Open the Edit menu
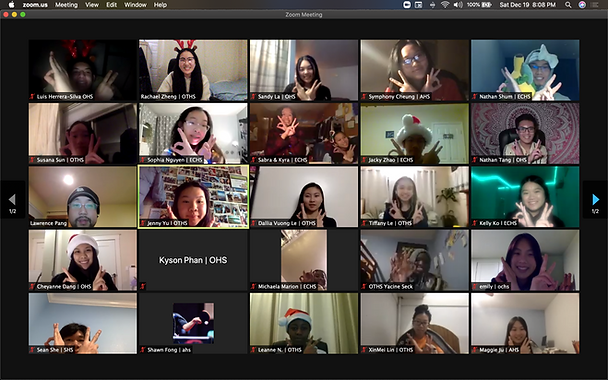This screenshot has height=380, width=608. point(112,5)
